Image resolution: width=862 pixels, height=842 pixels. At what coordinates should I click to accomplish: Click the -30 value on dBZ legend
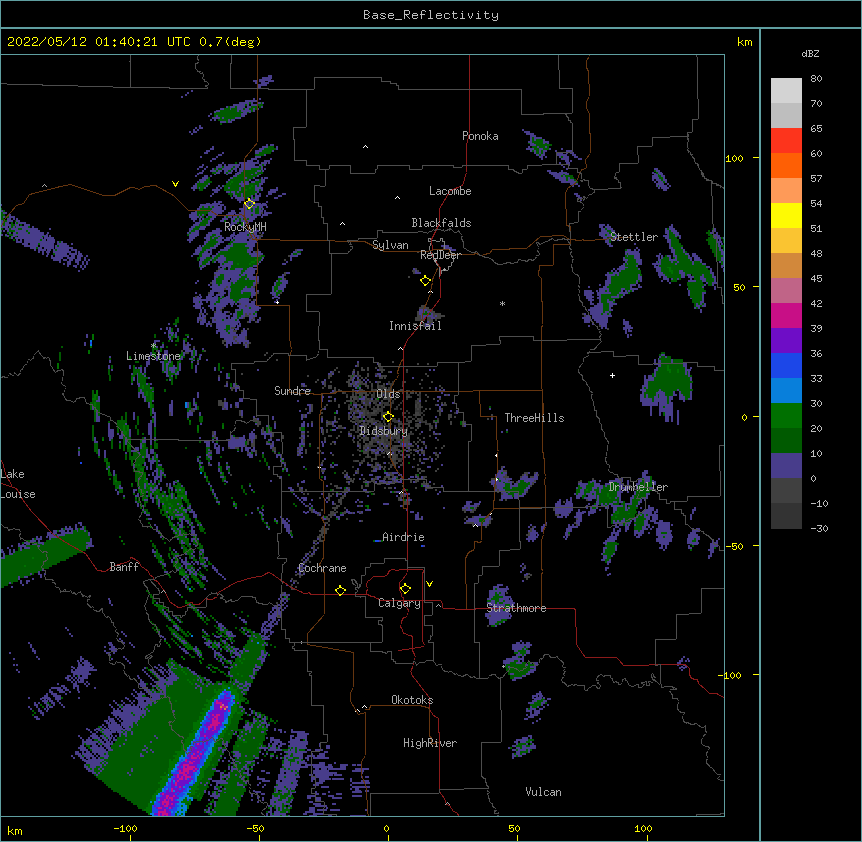[819, 528]
